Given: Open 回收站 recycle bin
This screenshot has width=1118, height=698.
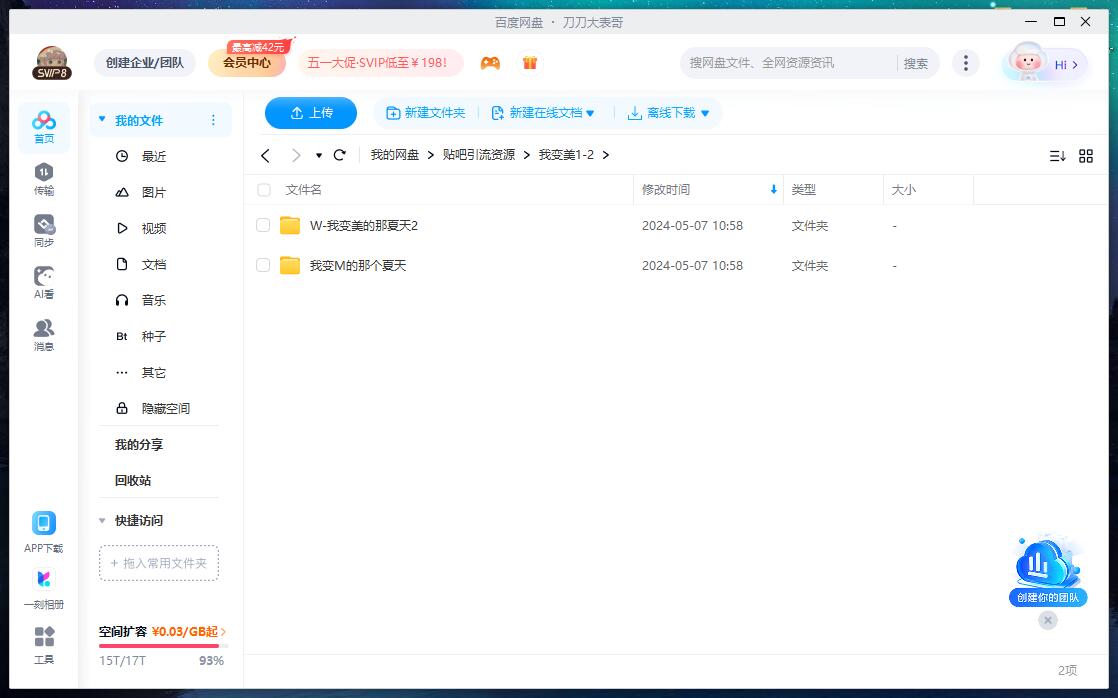Looking at the screenshot, I should click(133, 480).
